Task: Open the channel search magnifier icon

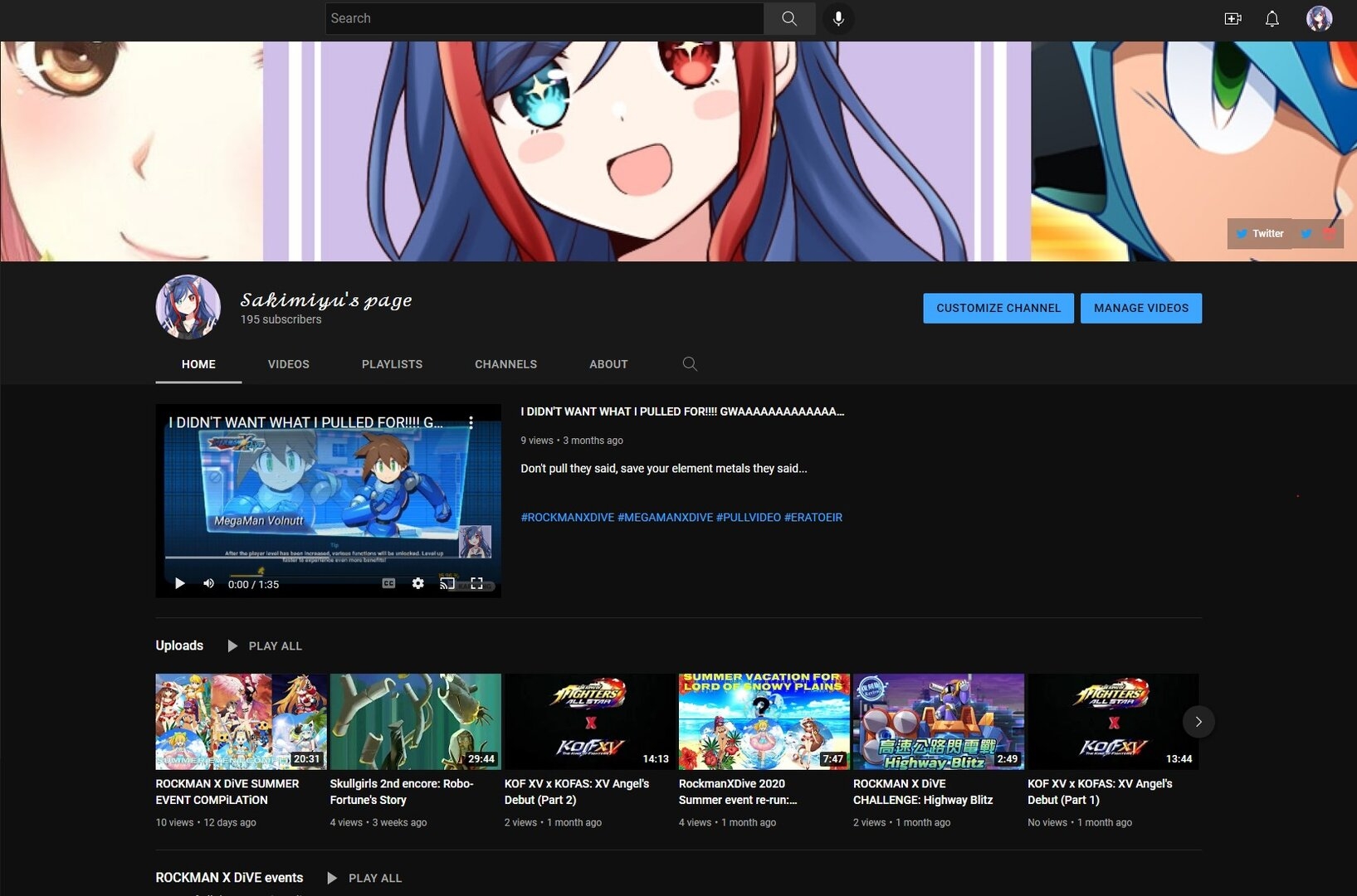Action: point(690,363)
